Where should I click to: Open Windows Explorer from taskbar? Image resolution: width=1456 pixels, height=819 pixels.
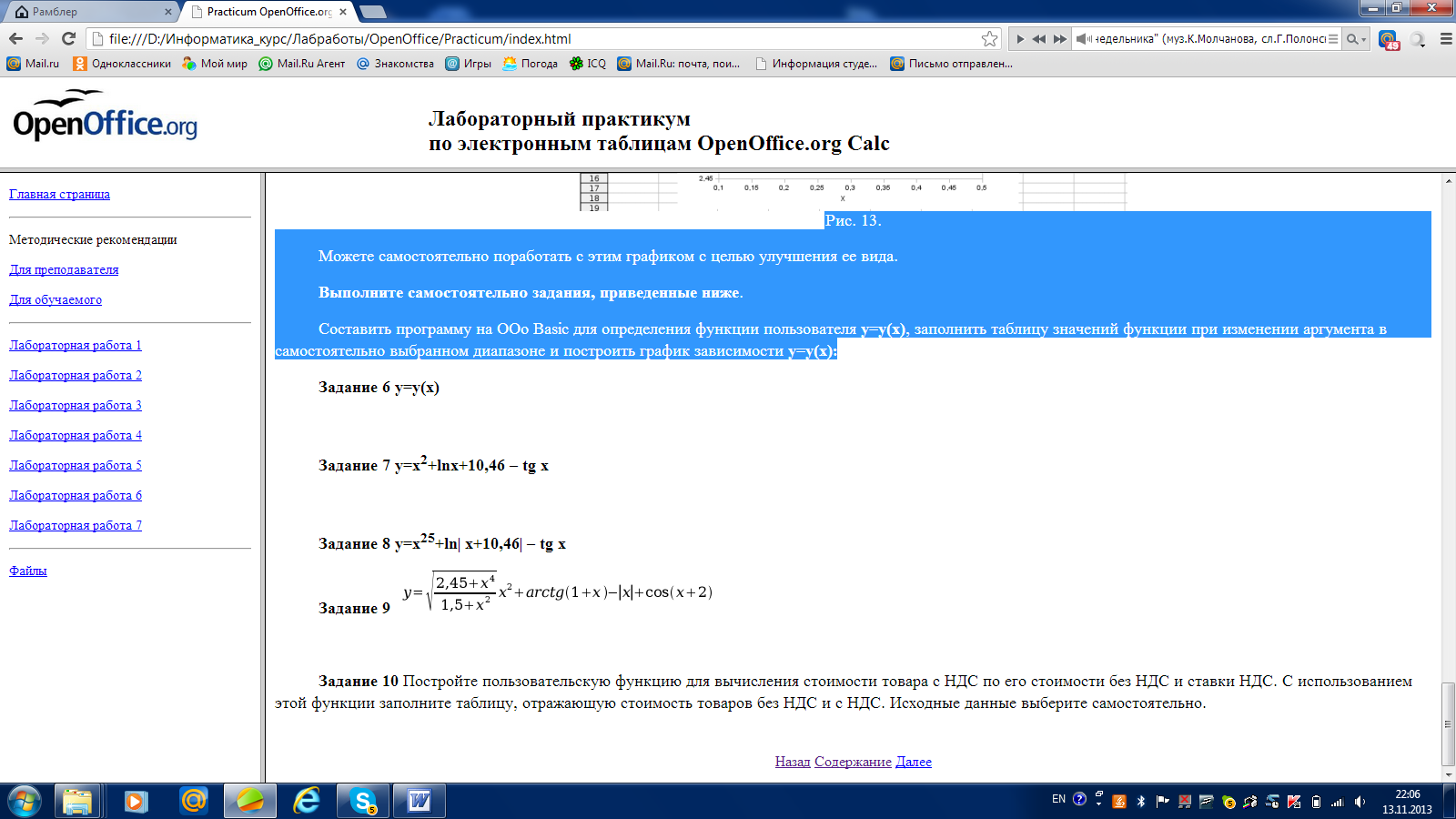pyautogui.click(x=77, y=801)
